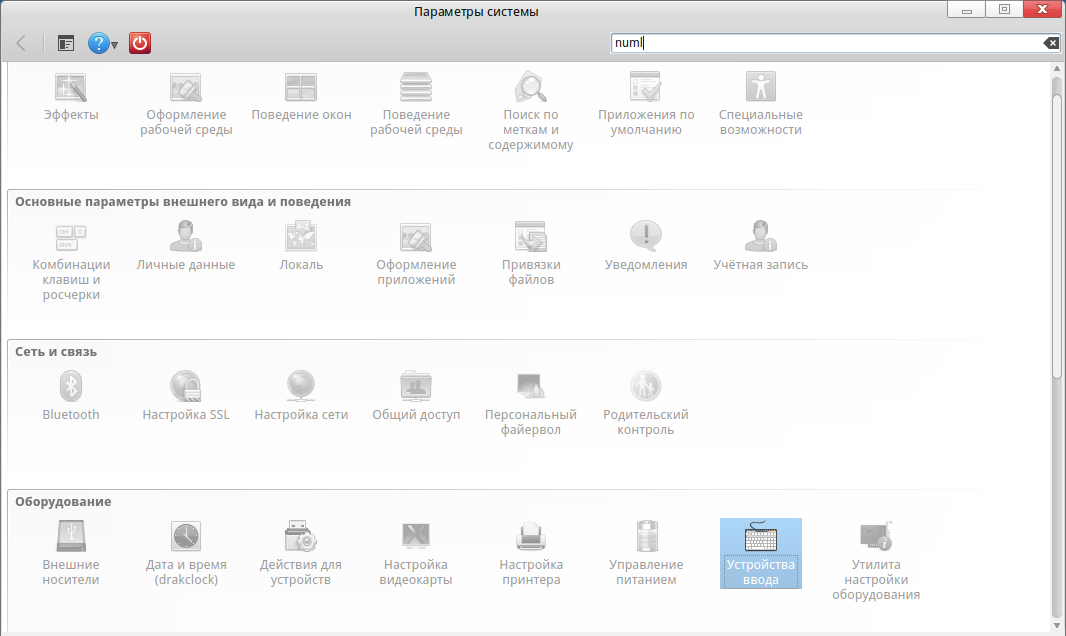Open Привязки файлов settings
Viewport: 1066px width, 636px height.
531,255
